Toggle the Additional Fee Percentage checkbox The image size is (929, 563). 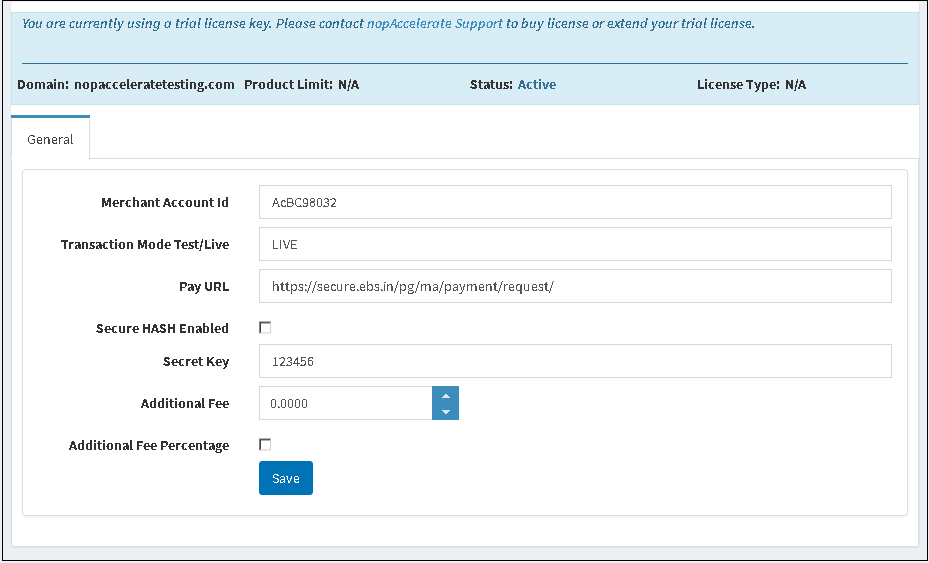[x=265, y=445]
